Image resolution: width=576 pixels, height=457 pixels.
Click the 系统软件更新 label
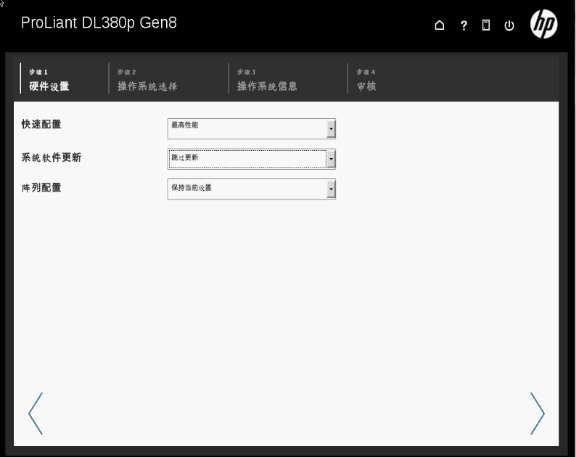click(51, 158)
